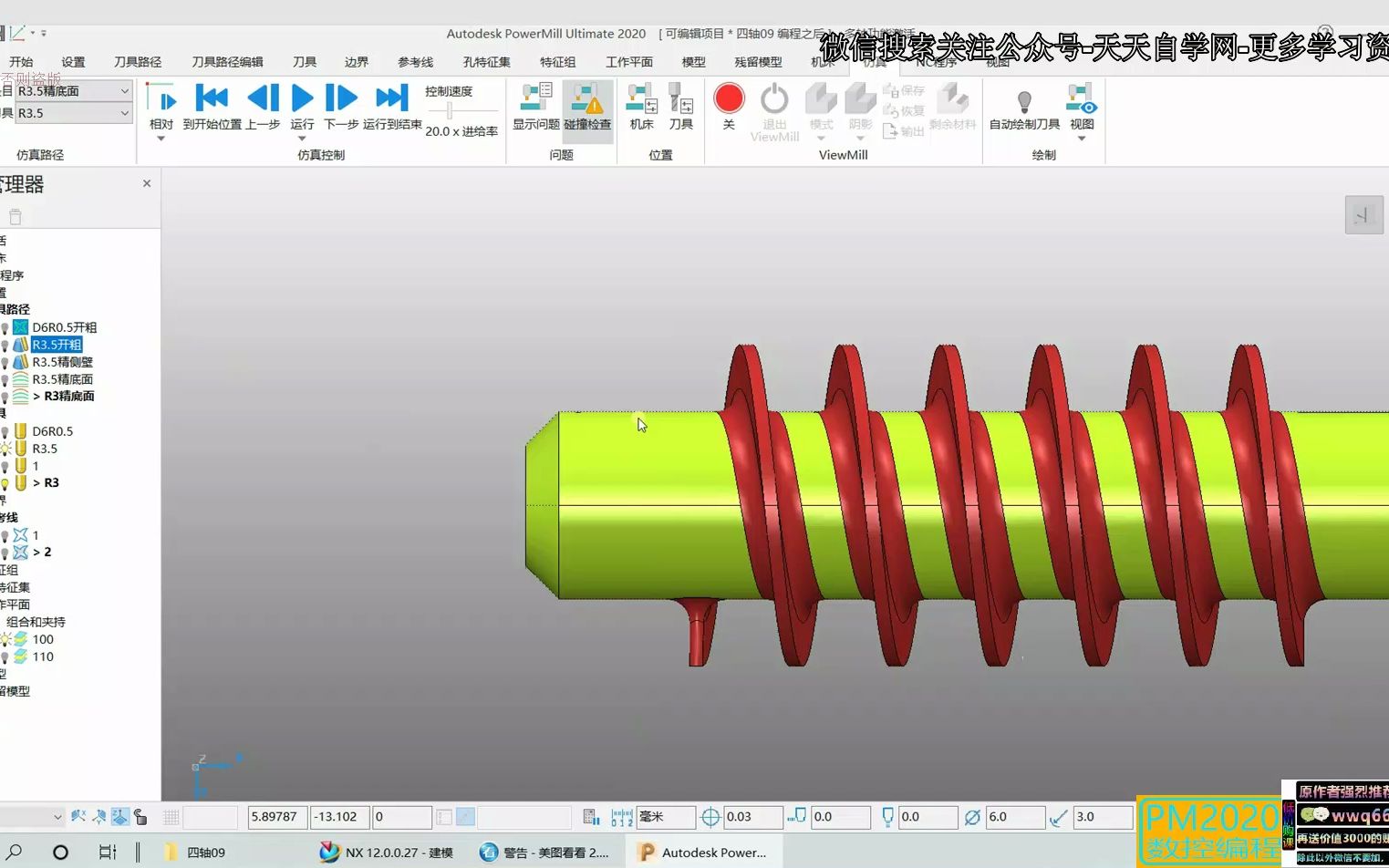
Task: Toggle lightbulb for workplane 110
Action: [5, 657]
